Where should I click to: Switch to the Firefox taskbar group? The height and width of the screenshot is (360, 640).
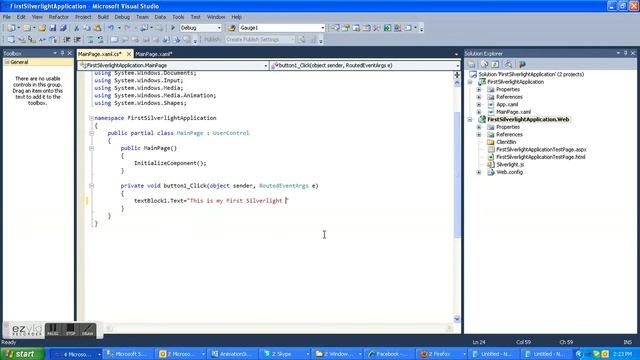click(x=442, y=354)
